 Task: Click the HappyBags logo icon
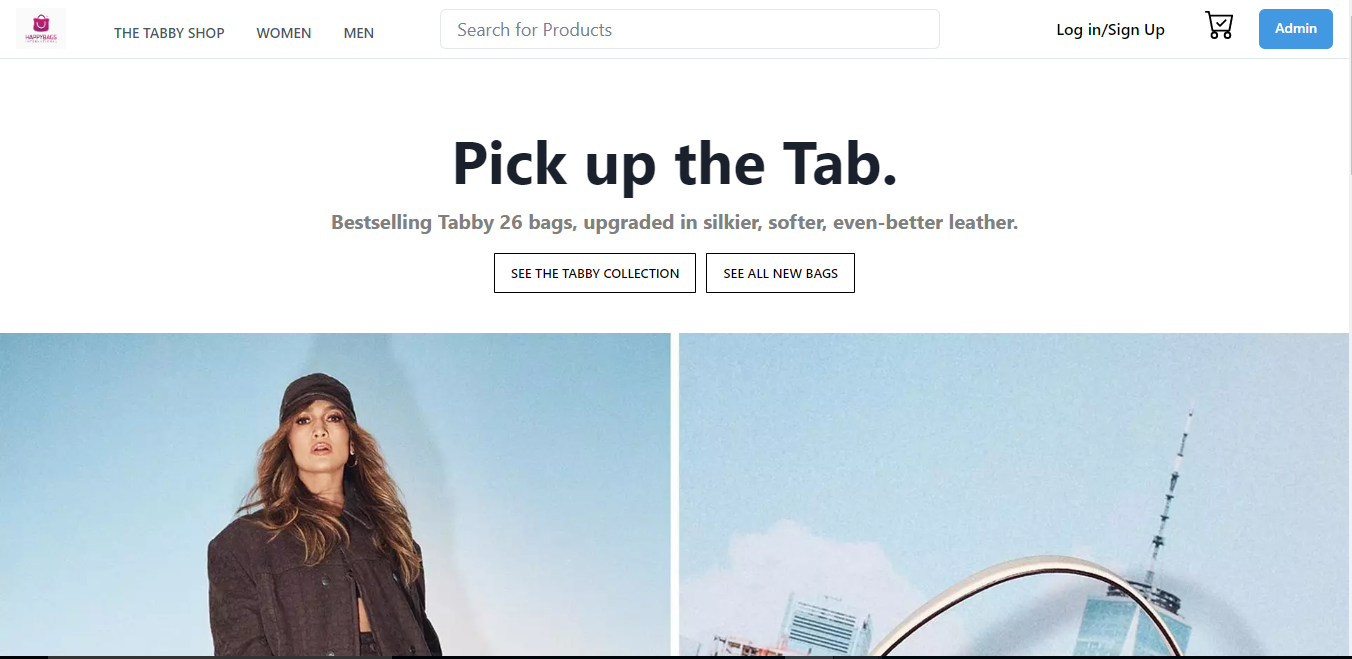pyautogui.click(x=41, y=28)
